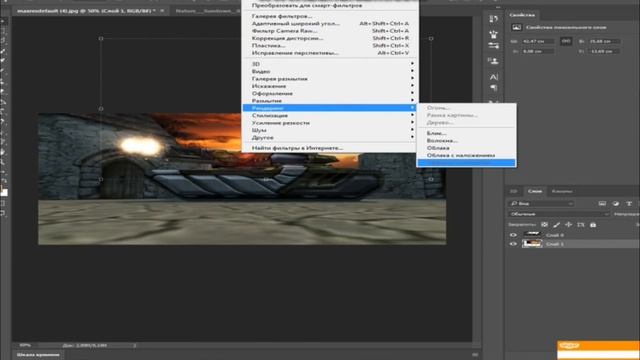Switch to the Слои panel tab
This screenshot has height=360, width=640.
(x=535, y=191)
